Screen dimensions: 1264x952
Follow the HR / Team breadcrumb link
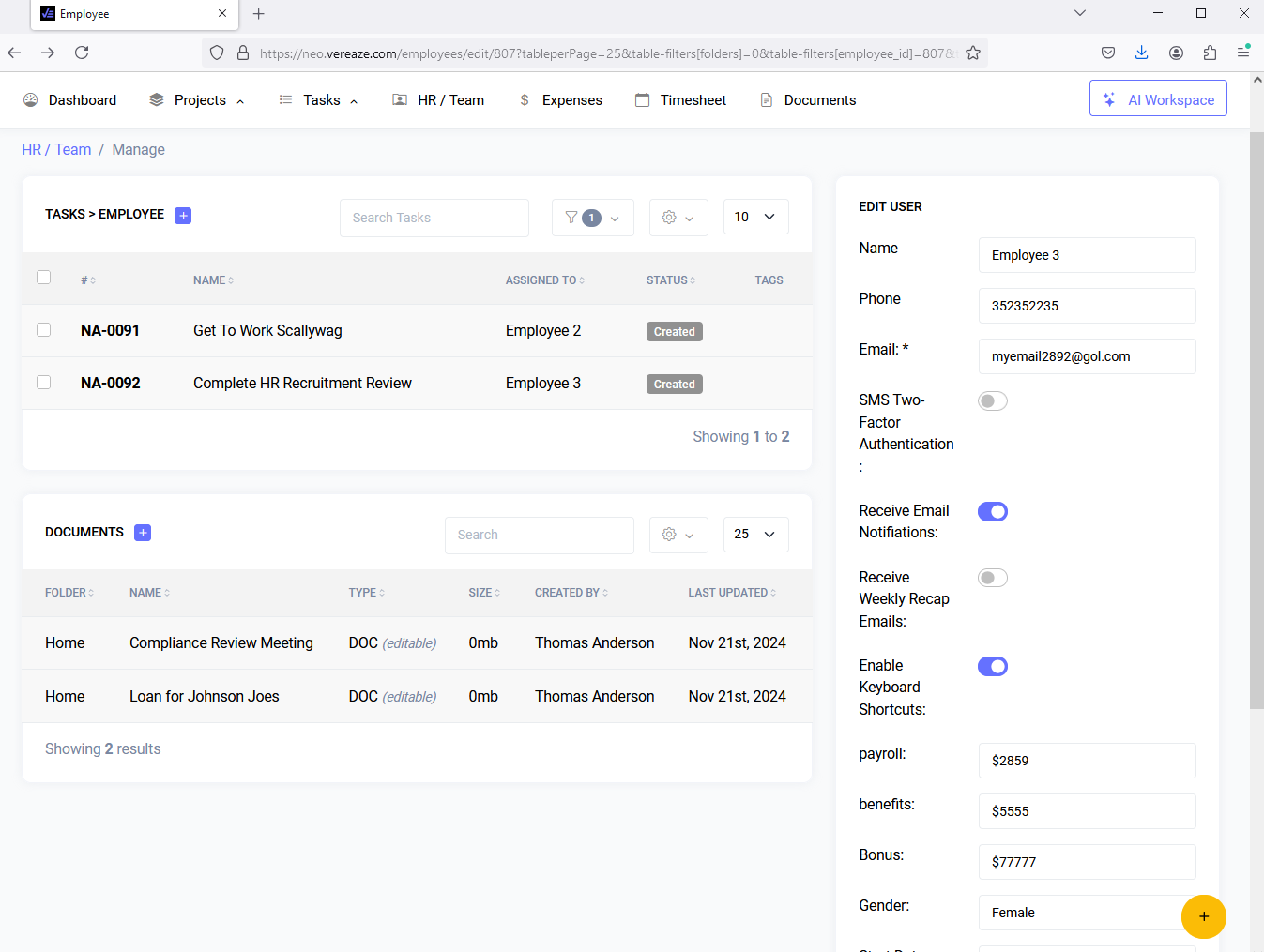[56, 149]
